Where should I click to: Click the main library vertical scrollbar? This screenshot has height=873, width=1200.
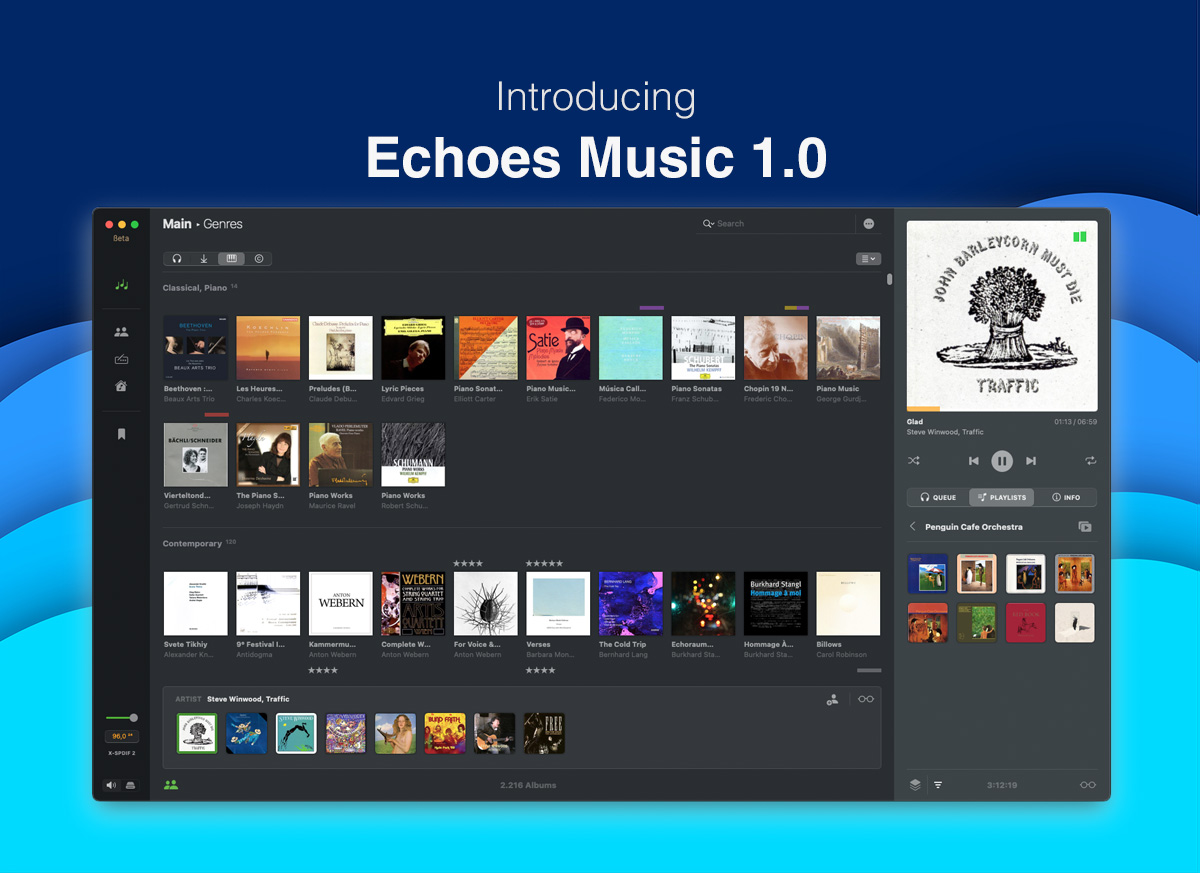890,279
